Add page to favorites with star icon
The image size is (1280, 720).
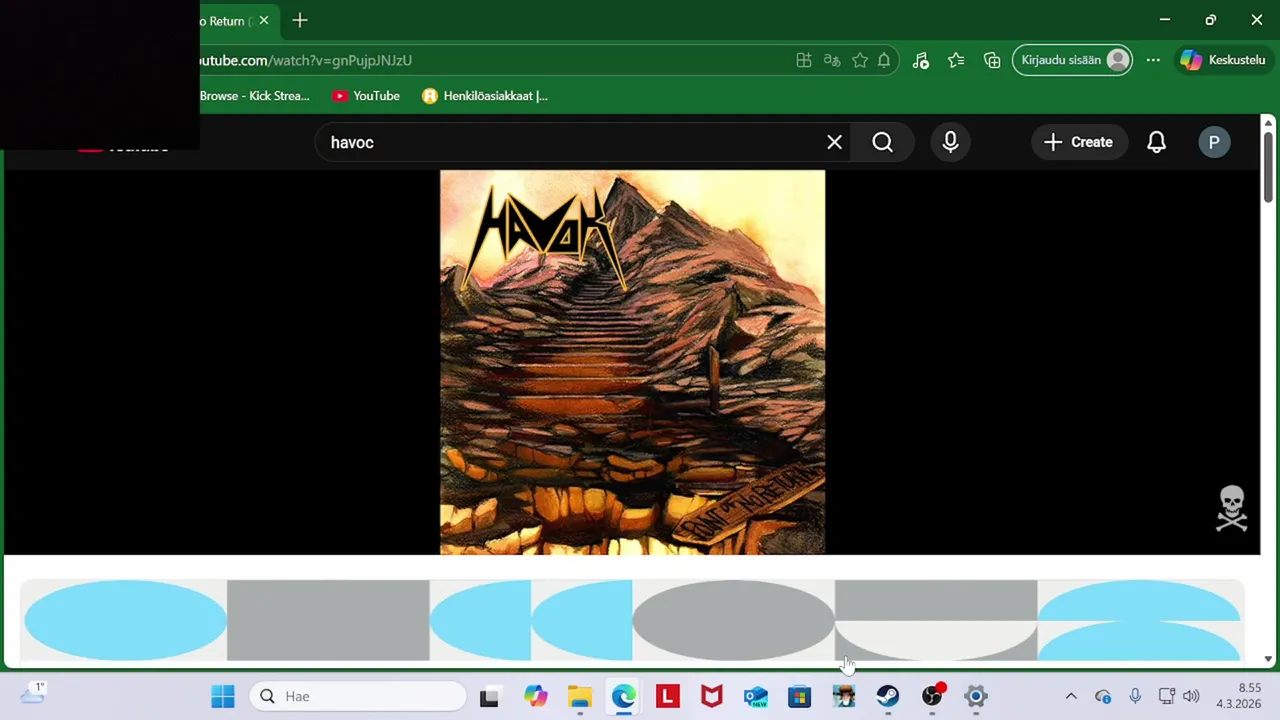[x=859, y=60]
